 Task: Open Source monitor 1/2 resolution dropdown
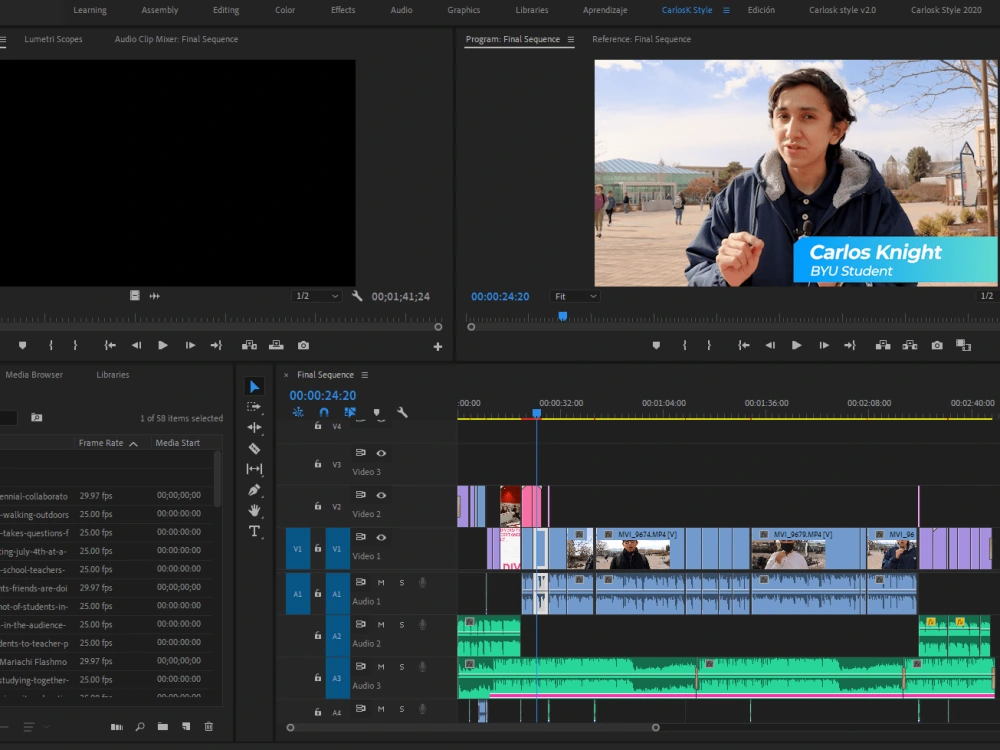[316, 296]
